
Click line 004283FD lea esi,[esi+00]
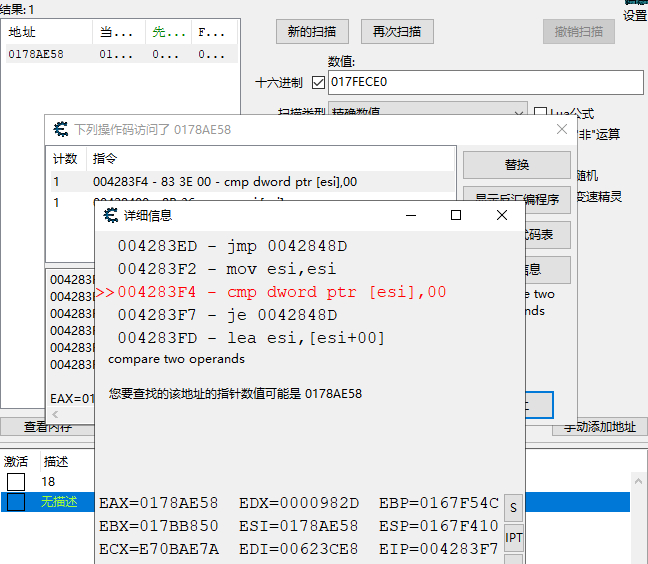[251, 338]
